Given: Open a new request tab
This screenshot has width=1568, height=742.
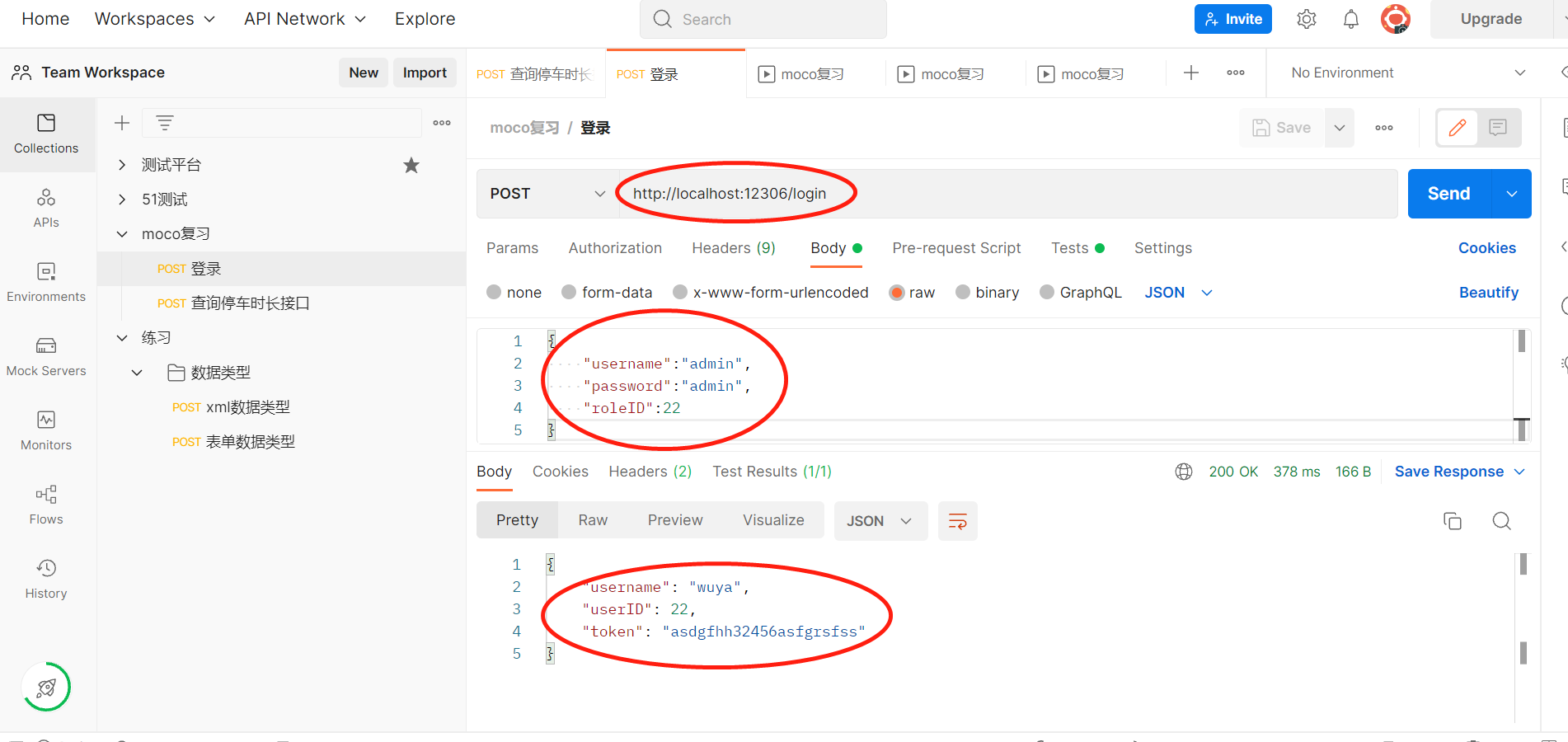Looking at the screenshot, I should coord(1190,73).
